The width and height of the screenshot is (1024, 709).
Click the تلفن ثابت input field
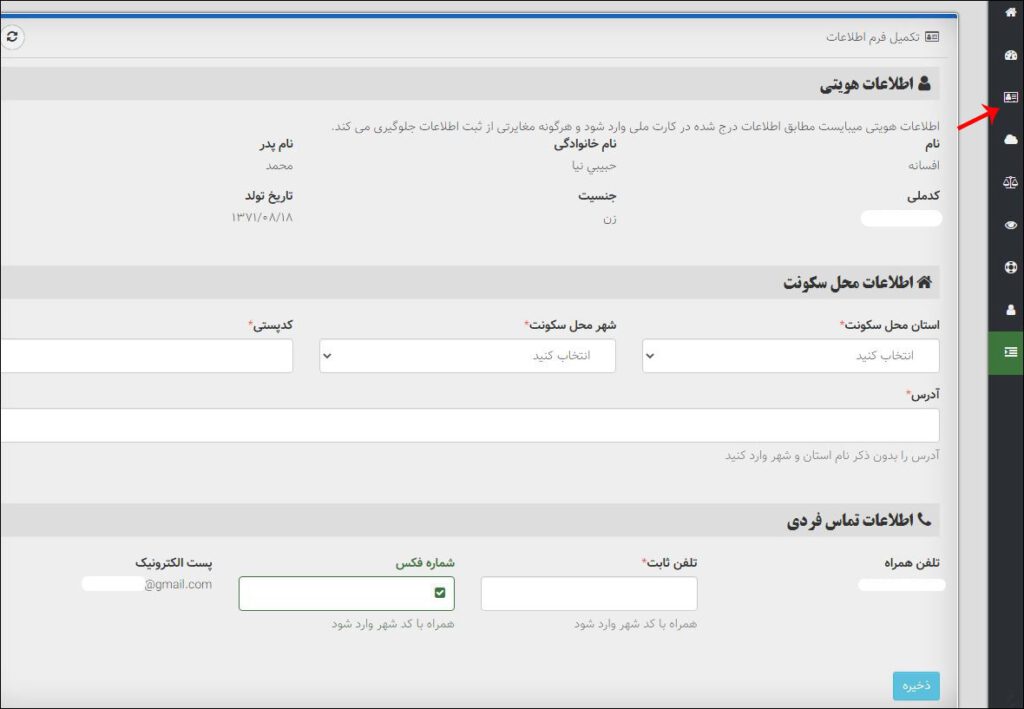click(x=589, y=593)
